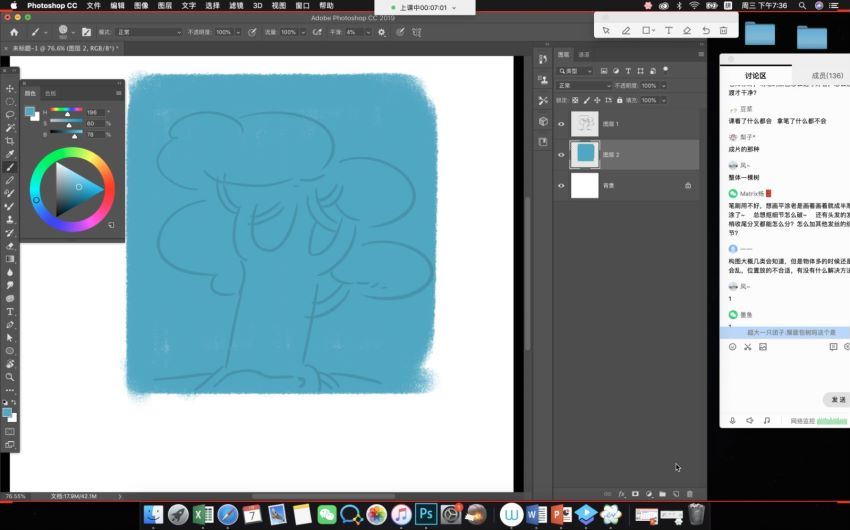Toggle airbrush build-up mode
Screen dimensions: 850x530
point(318,32)
